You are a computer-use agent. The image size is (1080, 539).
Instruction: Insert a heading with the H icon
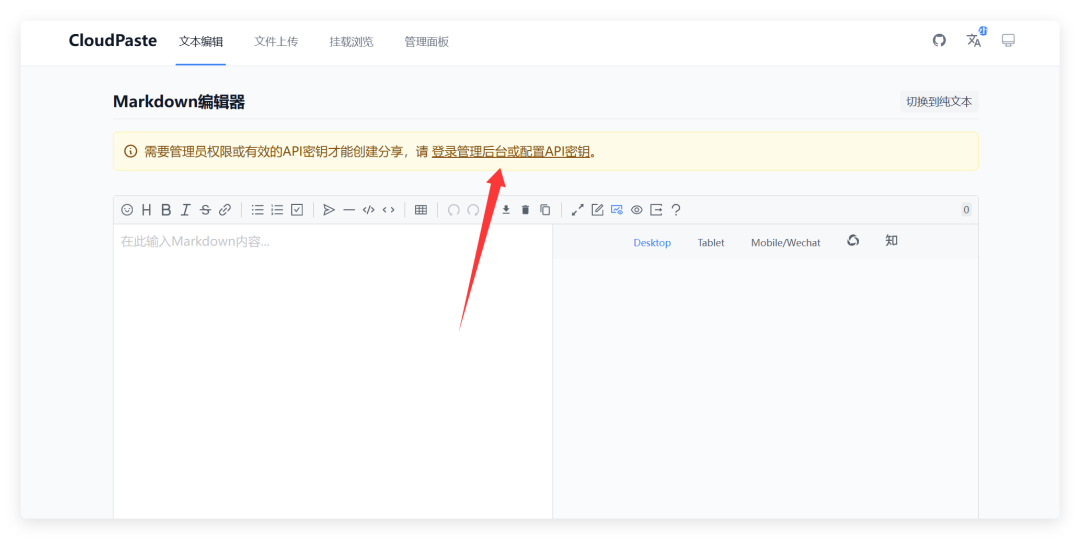[146, 210]
